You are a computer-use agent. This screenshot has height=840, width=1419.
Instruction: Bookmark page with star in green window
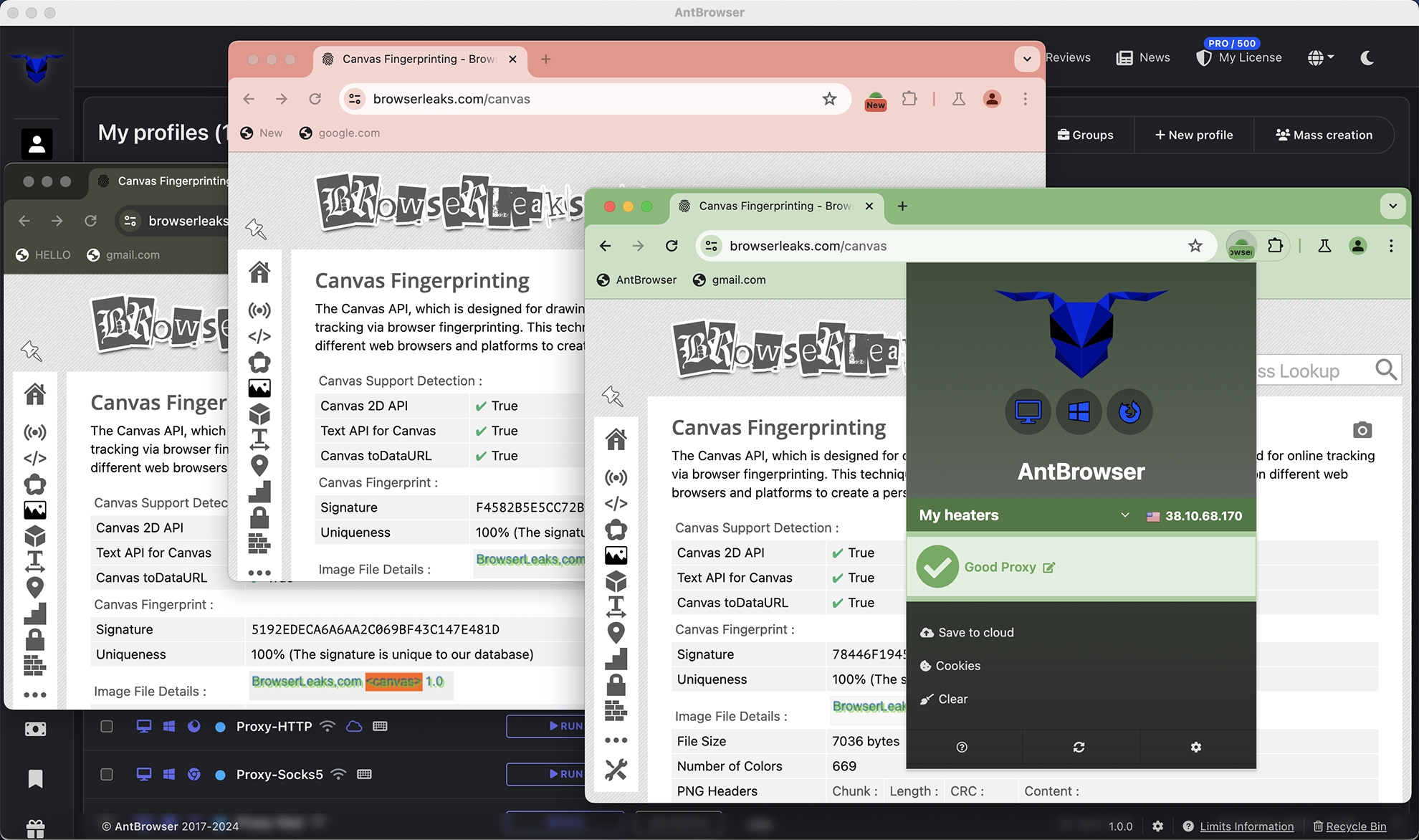(x=1195, y=246)
